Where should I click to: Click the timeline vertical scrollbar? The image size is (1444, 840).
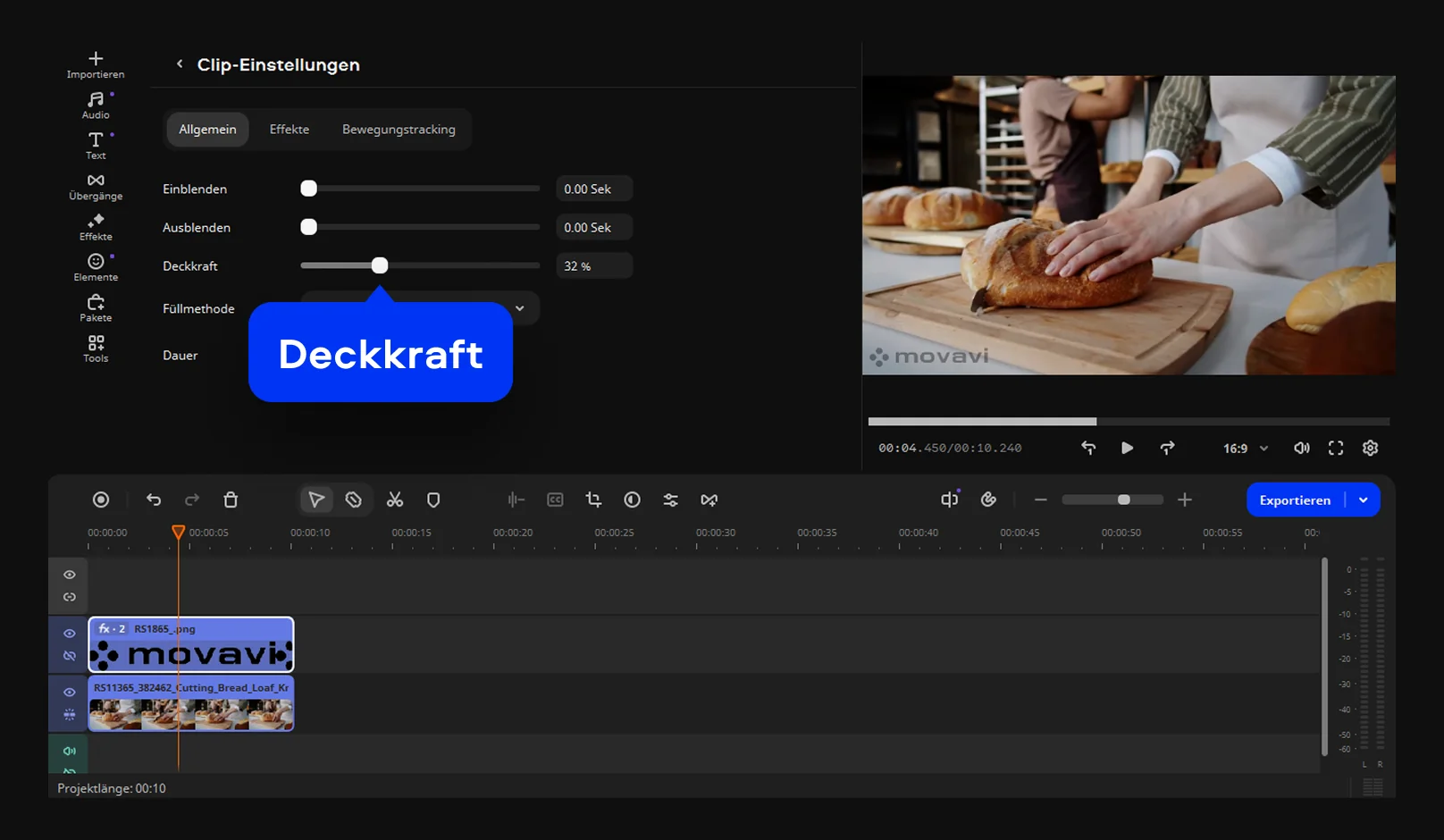click(x=1324, y=657)
